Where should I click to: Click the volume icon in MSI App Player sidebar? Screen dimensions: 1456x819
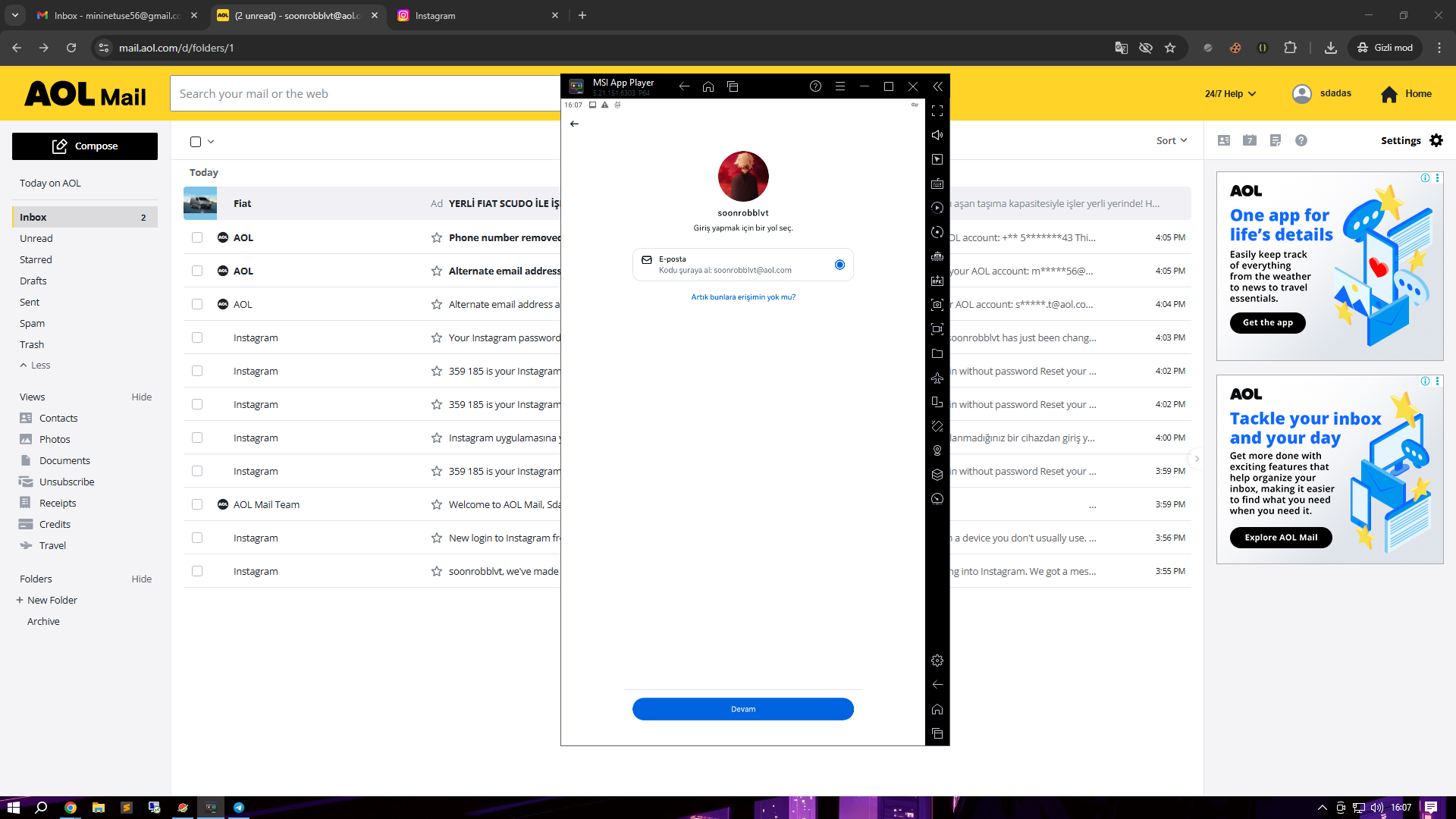tap(937, 135)
